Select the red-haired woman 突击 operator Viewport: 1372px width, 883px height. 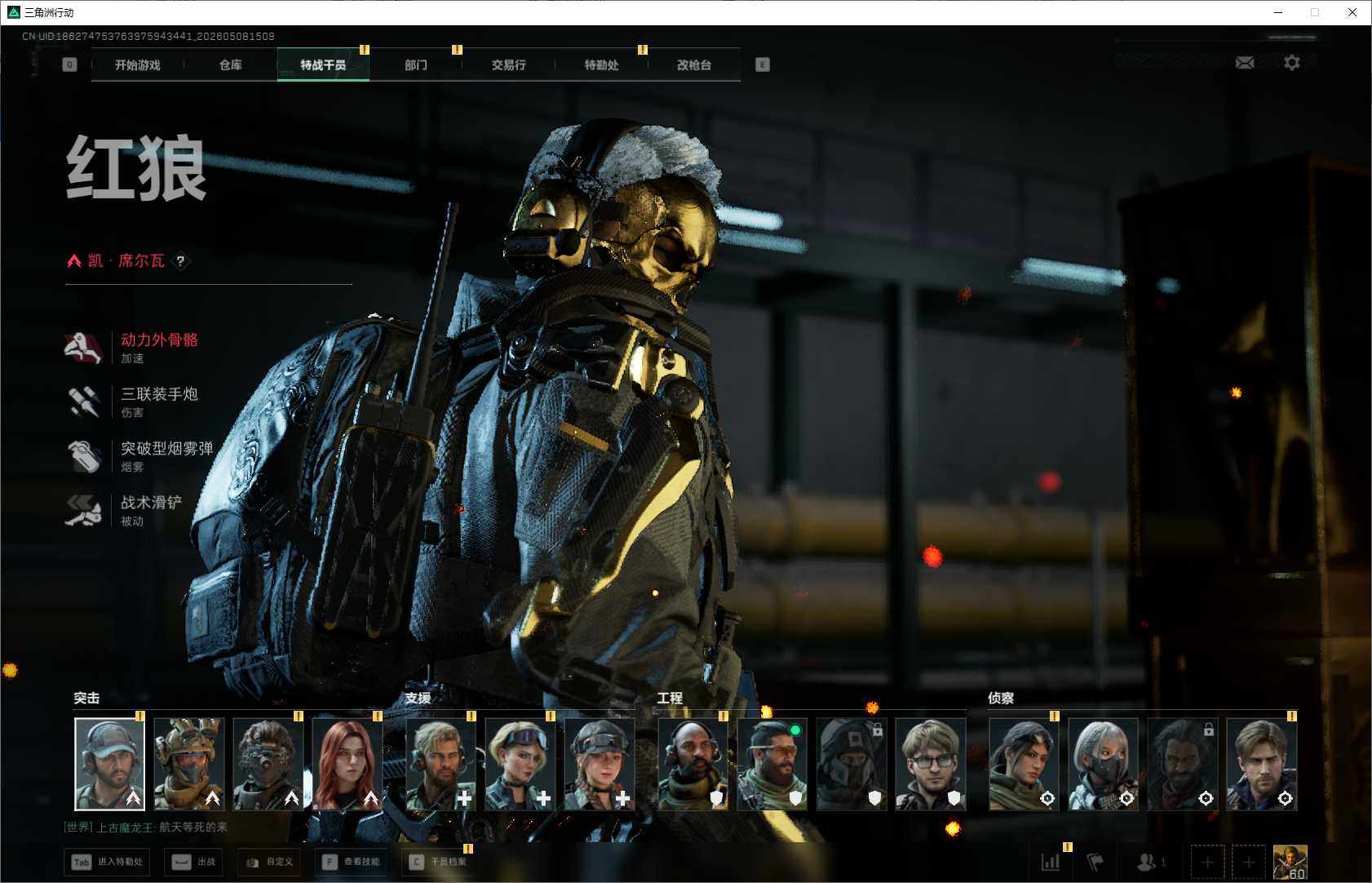[x=347, y=764]
